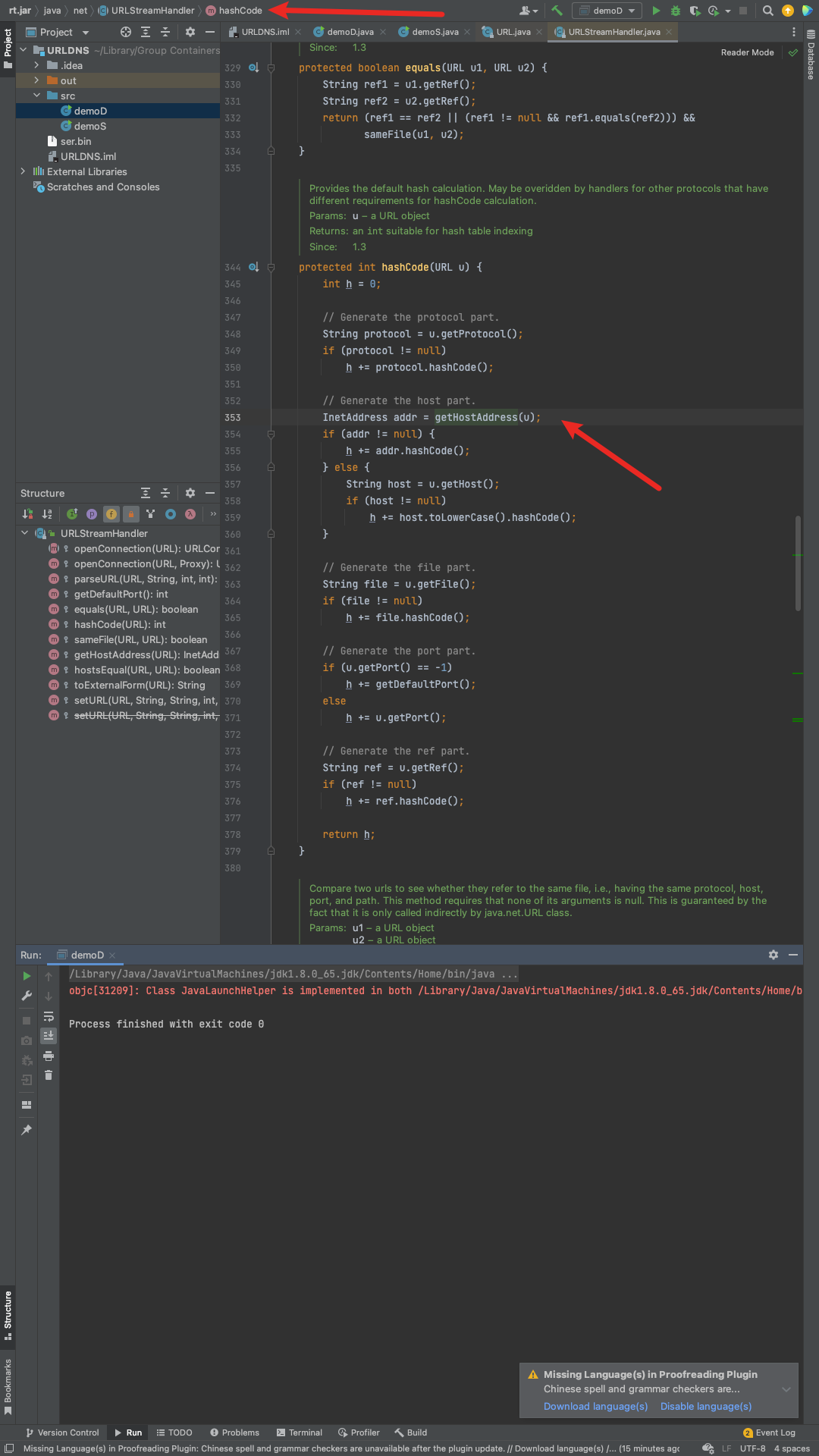
Task: Open Version Control tool window
Action: click(x=62, y=1432)
